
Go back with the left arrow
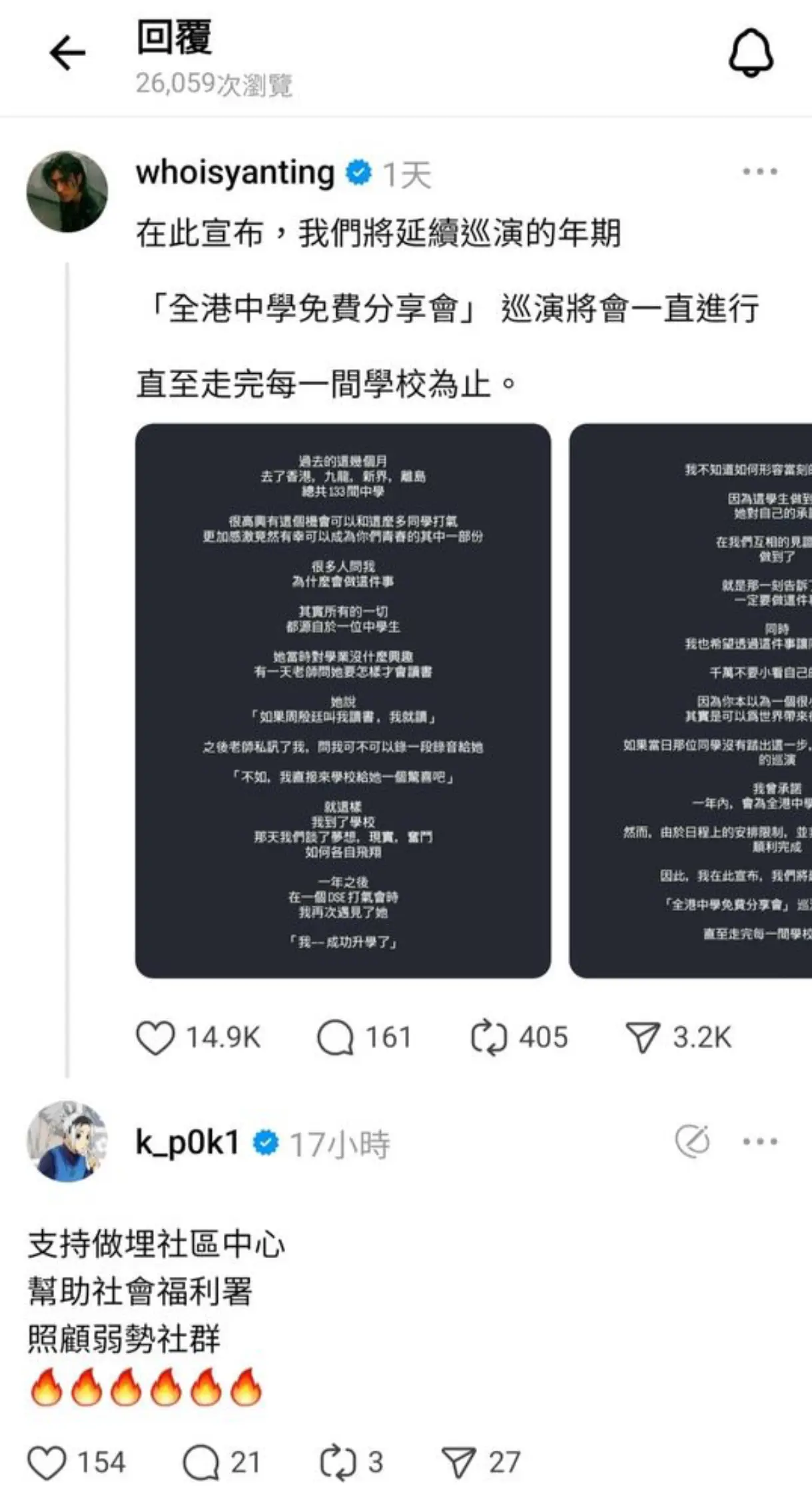point(68,53)
